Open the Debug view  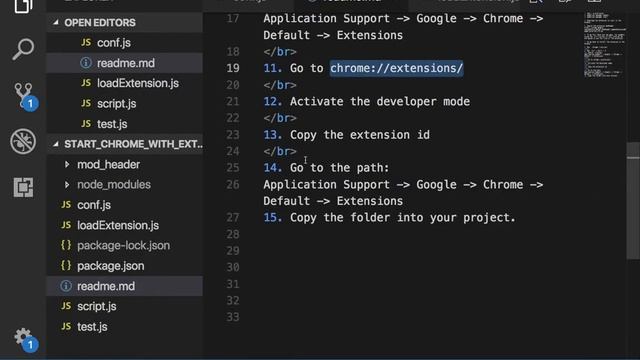(x=23, y=141)
